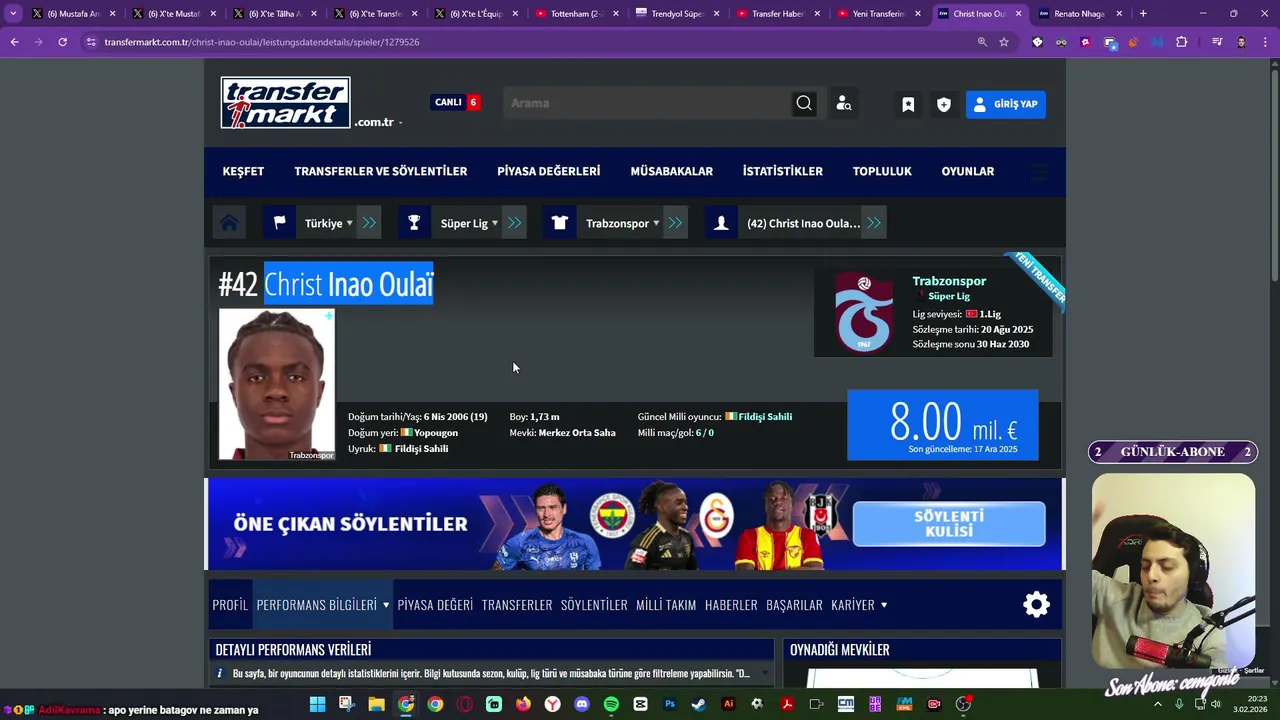This screenshot has width=1280, height=720.
Task: Open the TOPLULUK menu
Action: (882, 171)
